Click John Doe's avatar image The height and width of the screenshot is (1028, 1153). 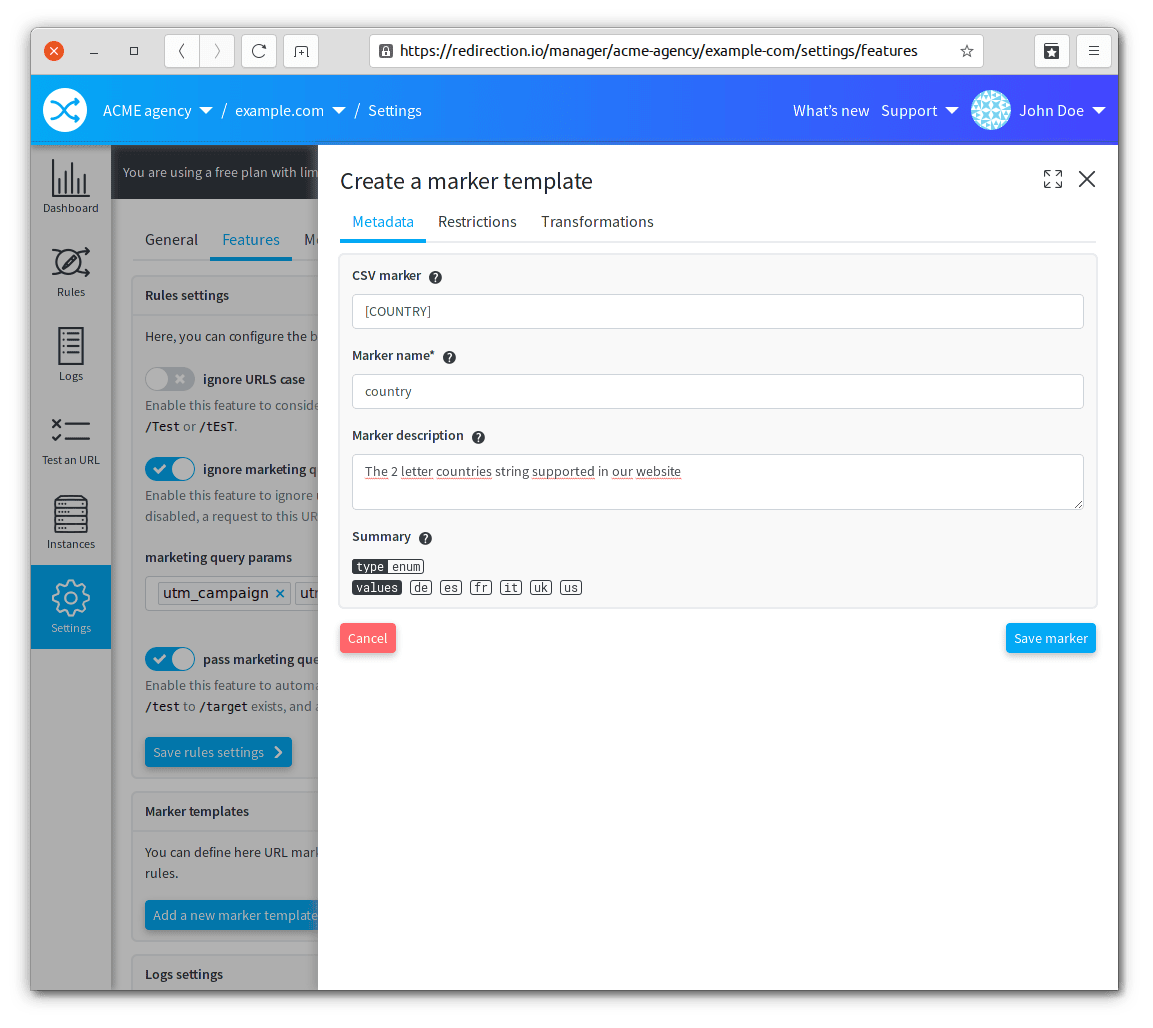click(x=990, y=110)
